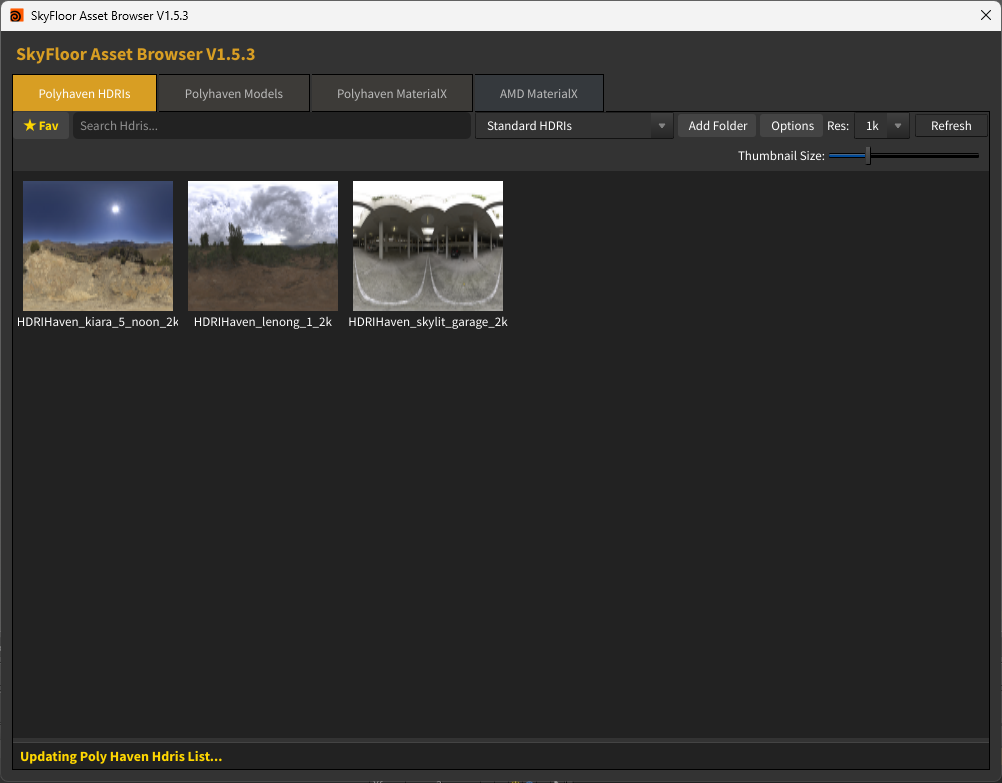Select the kiara_5_noon HDRI thumbnail
1002x783 pixels.
98,245
